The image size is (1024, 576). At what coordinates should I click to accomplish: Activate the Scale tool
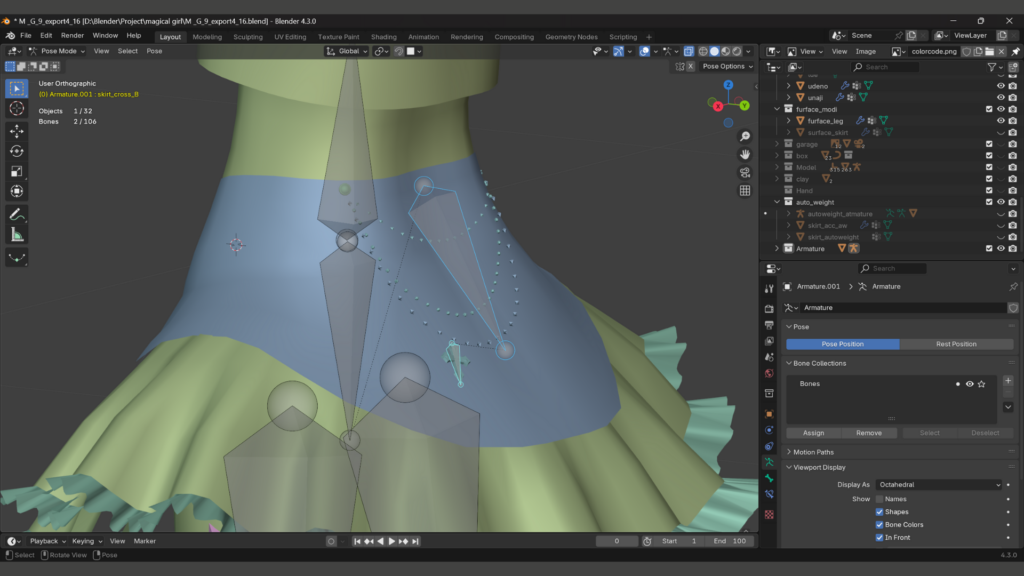point(17,171)
